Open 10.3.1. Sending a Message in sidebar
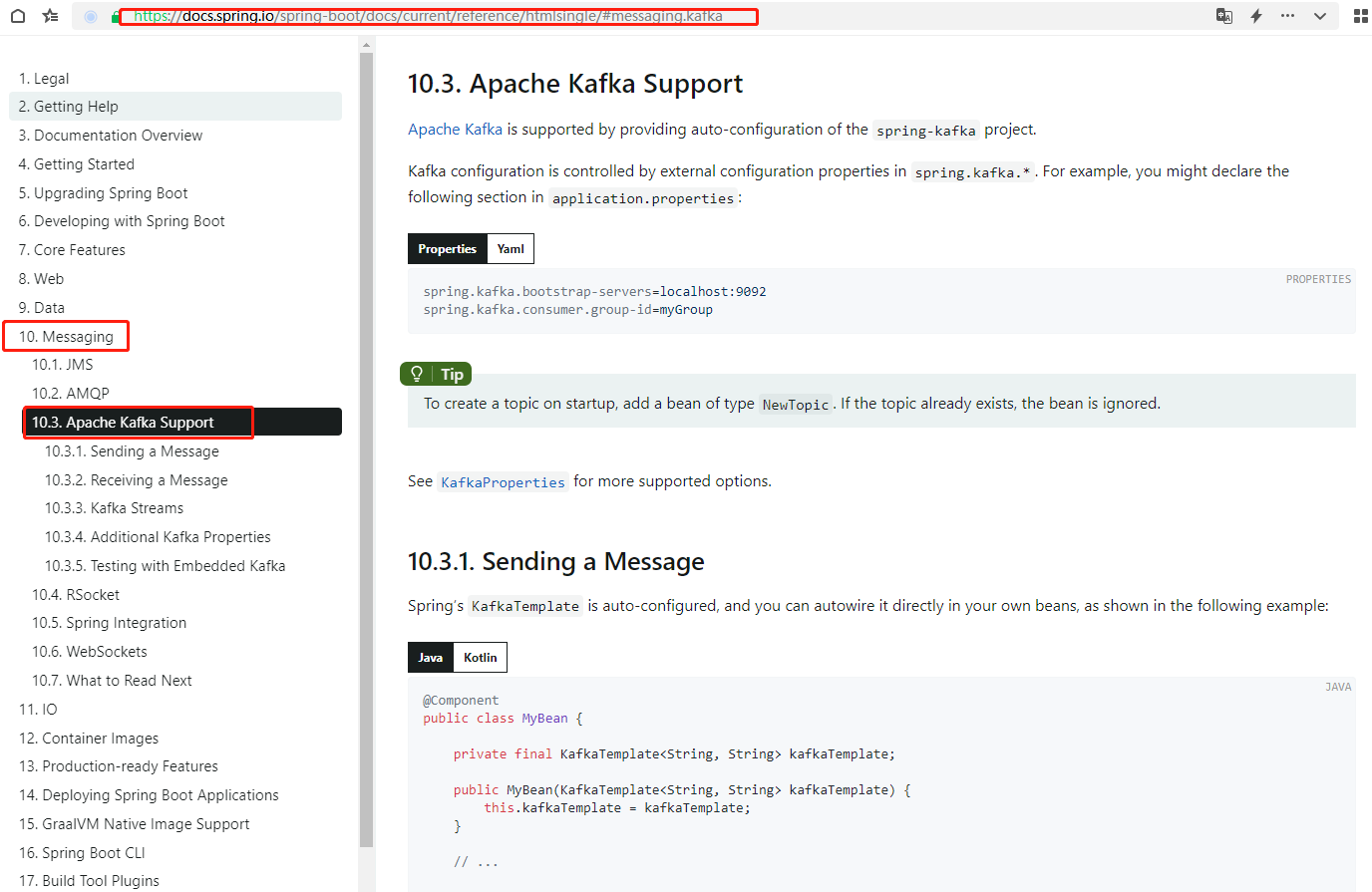 [132, 451]
